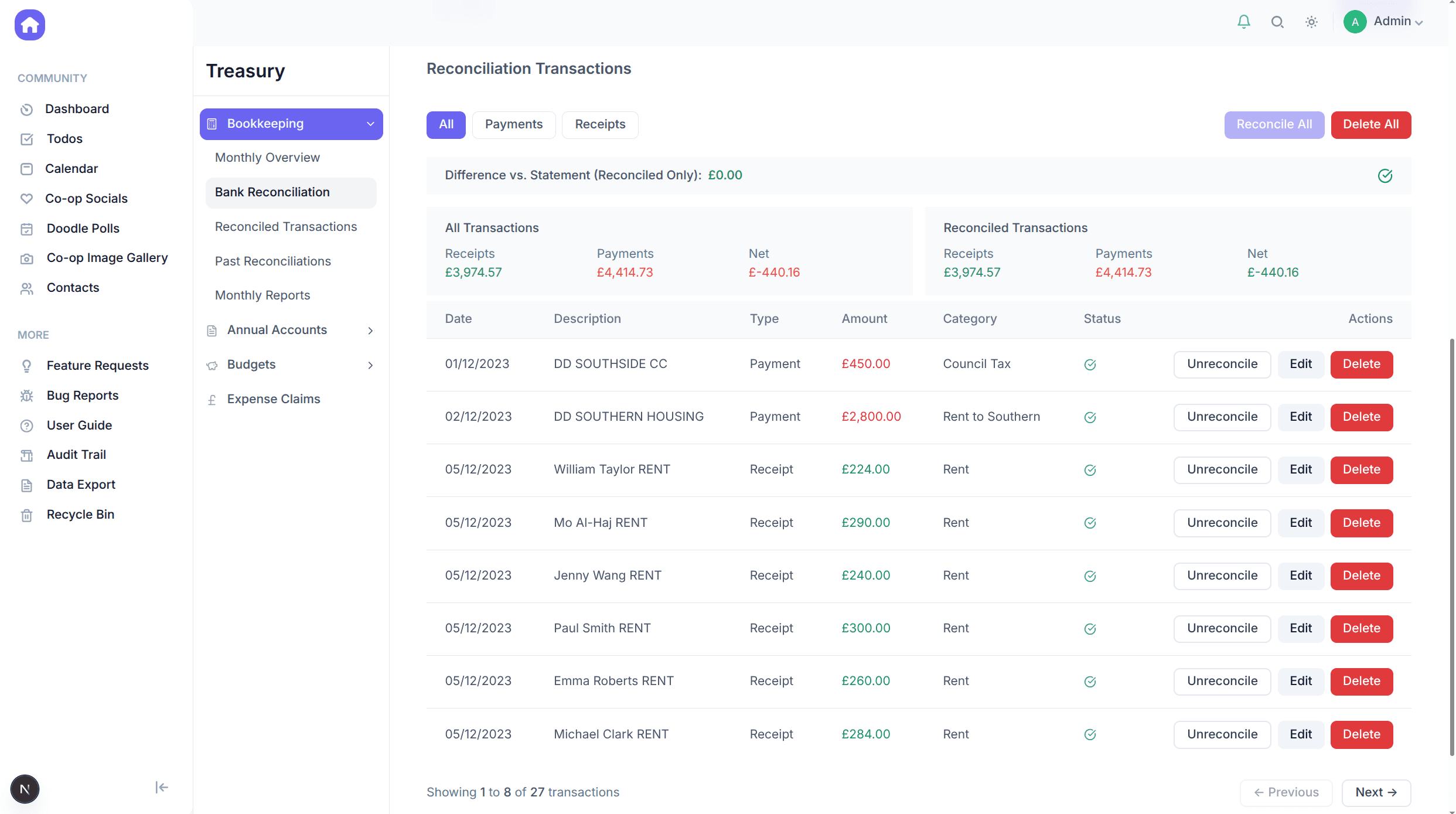Collapse the sidebar using the arrow icon
1456x814 pixels.
[x=161, y=787]
